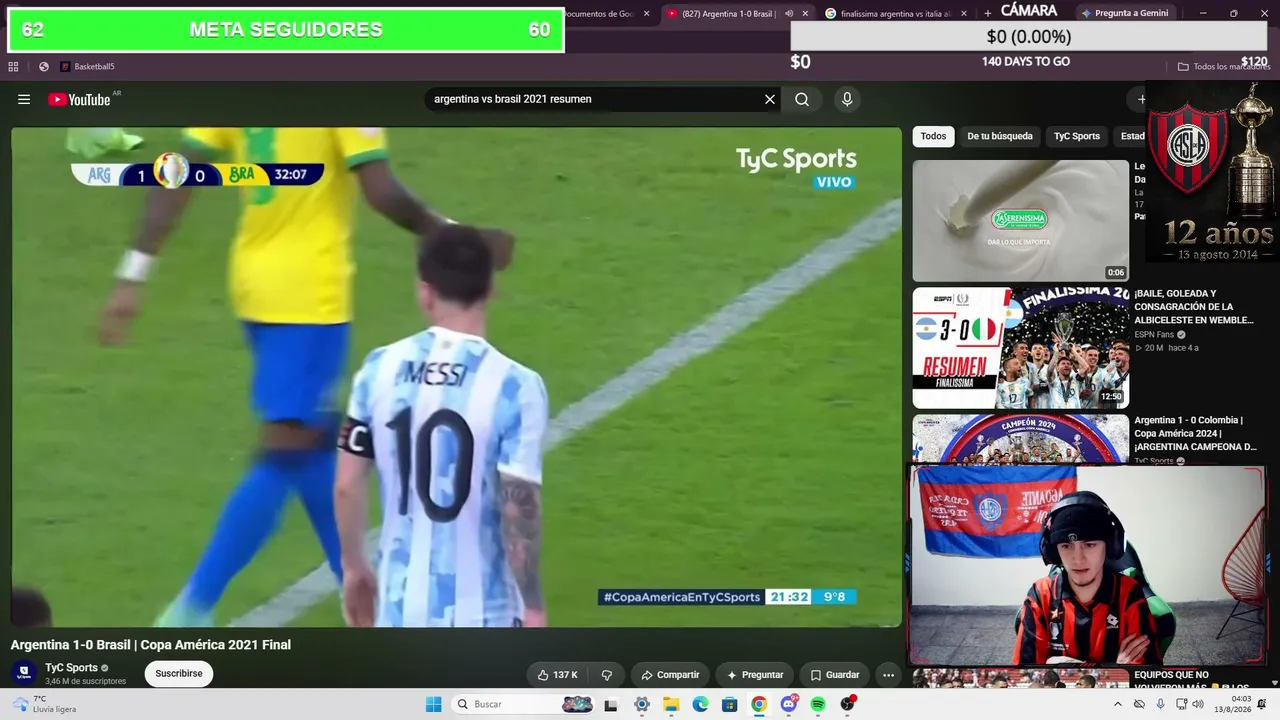
Task: Clear the YouTube search query
Action: [770, 99]
